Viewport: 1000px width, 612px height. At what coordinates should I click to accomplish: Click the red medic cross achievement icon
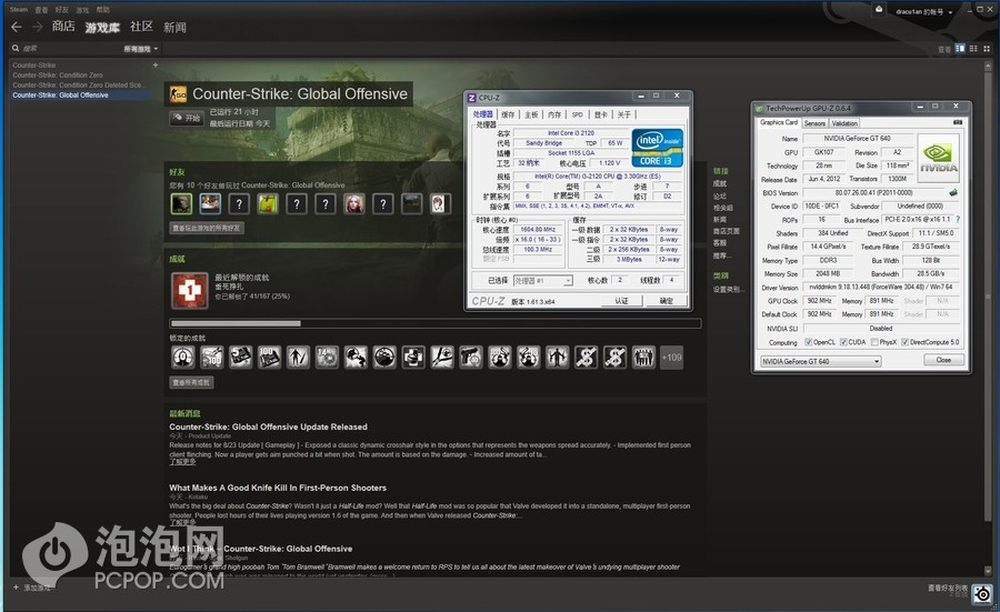point(189,291)
